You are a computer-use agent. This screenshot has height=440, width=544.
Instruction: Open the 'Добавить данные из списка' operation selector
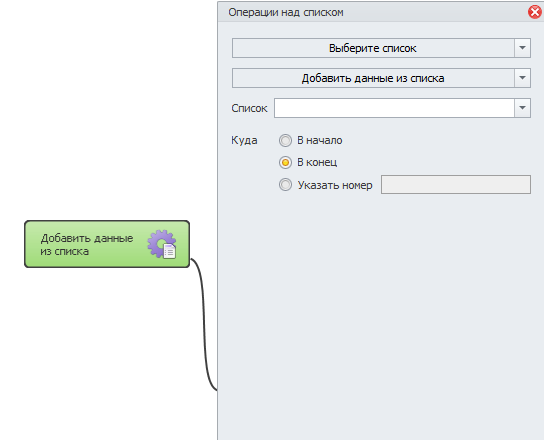pos(373,78)
